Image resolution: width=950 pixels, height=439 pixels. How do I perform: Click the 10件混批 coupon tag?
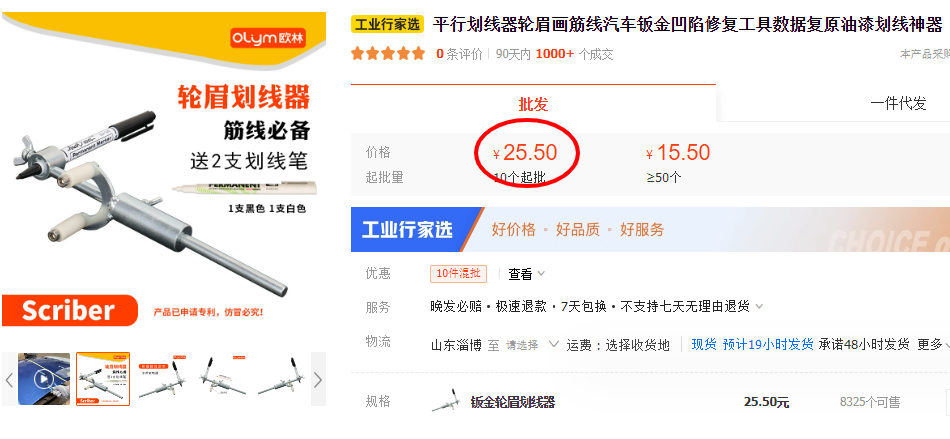click(459, 274)
